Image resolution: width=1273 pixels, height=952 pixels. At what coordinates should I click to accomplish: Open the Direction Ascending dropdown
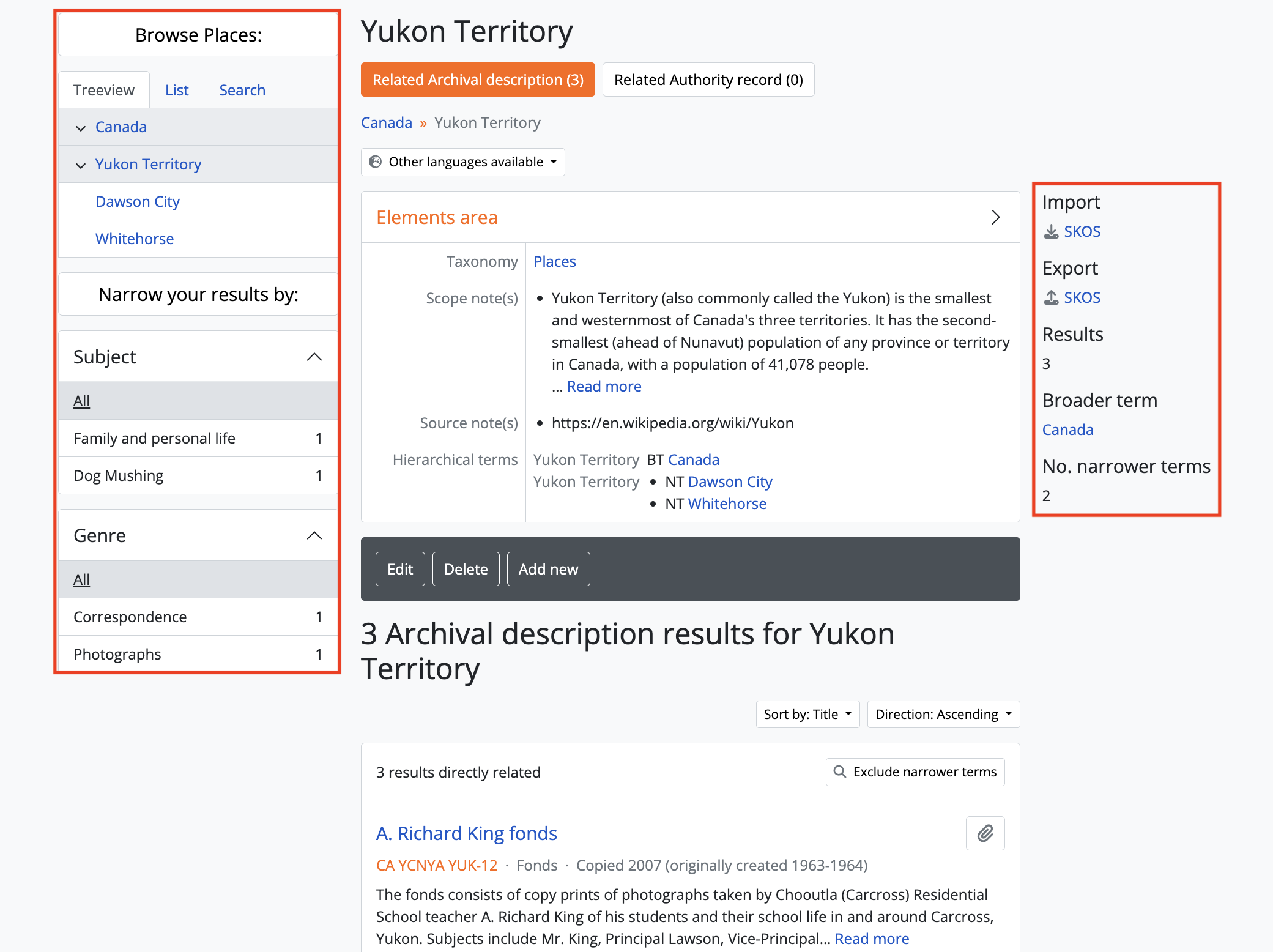(x=943, y=714)
